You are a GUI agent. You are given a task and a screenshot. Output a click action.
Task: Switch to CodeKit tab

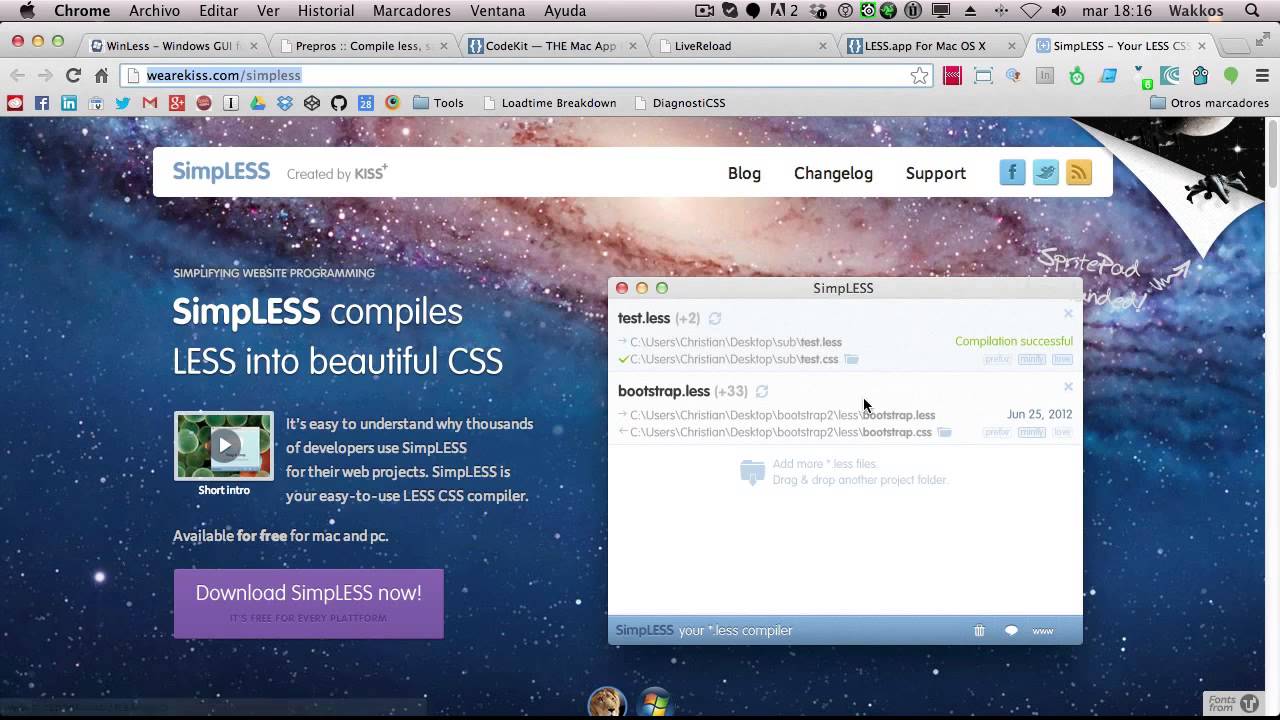click(550, 46)
